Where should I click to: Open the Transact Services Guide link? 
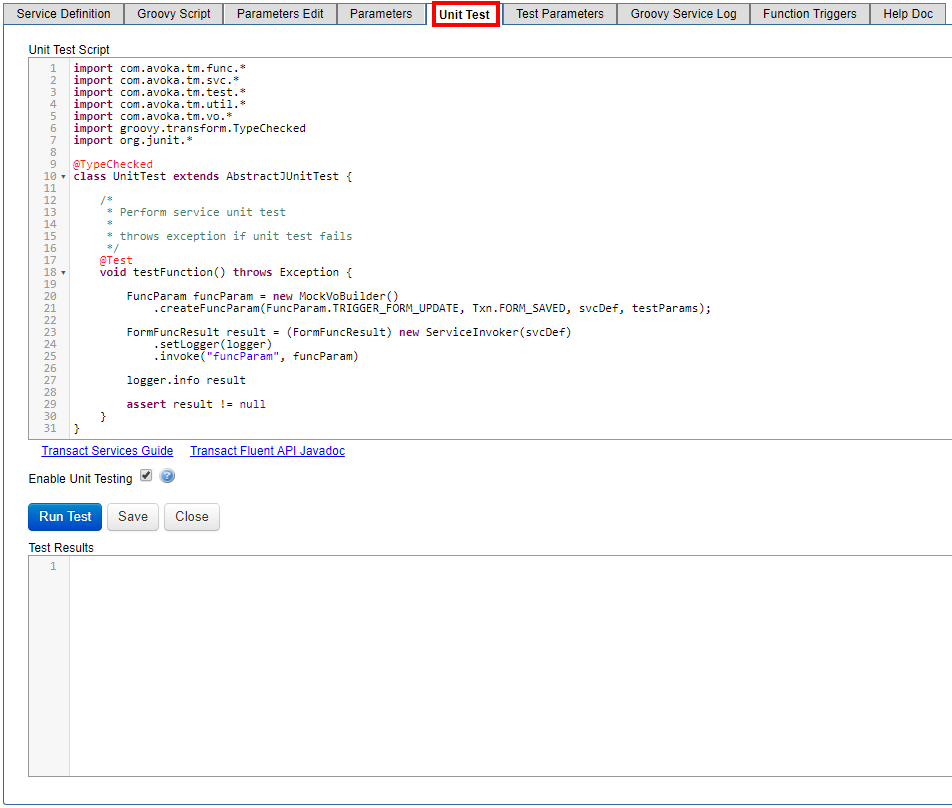pyautogui.click(x=107, y=451)
